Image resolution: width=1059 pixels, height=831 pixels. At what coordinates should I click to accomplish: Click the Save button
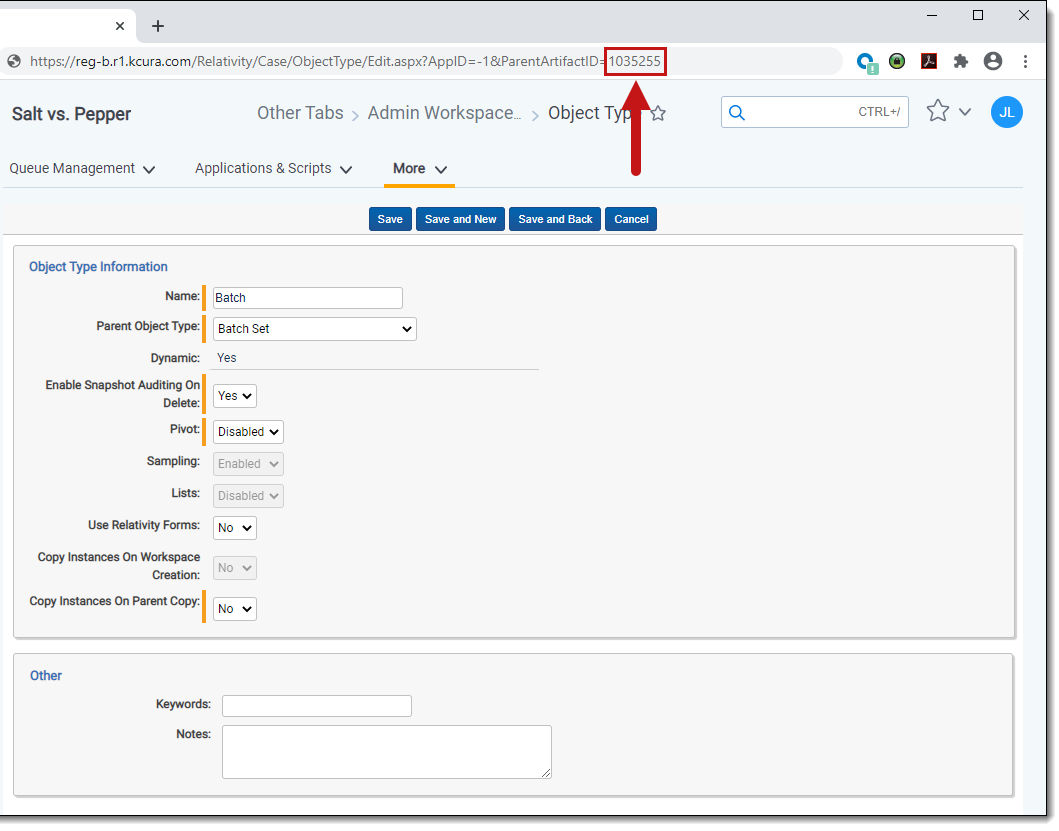[x=390, y=219]
